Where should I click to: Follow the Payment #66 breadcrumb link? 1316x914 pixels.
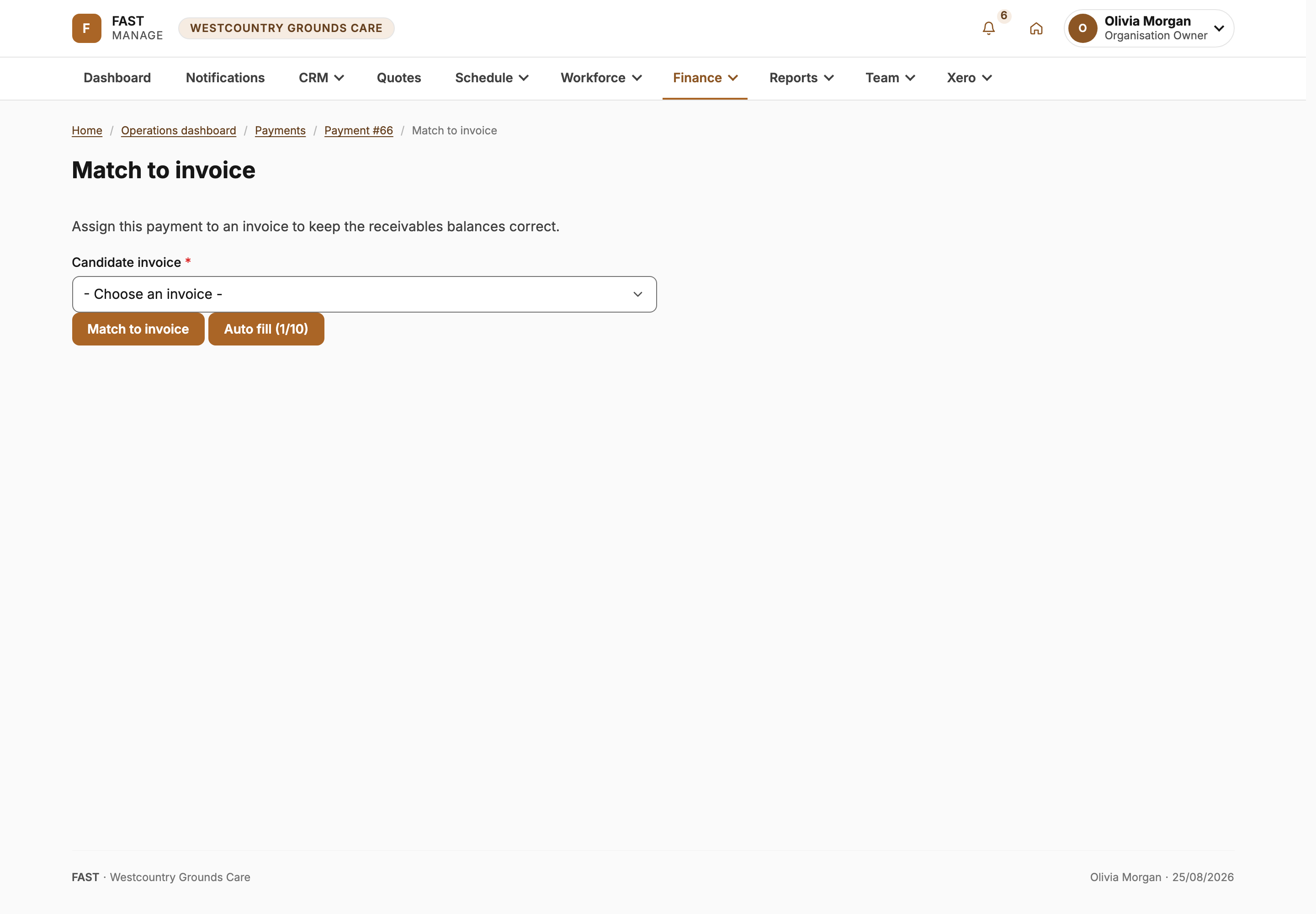coord(359,131)
